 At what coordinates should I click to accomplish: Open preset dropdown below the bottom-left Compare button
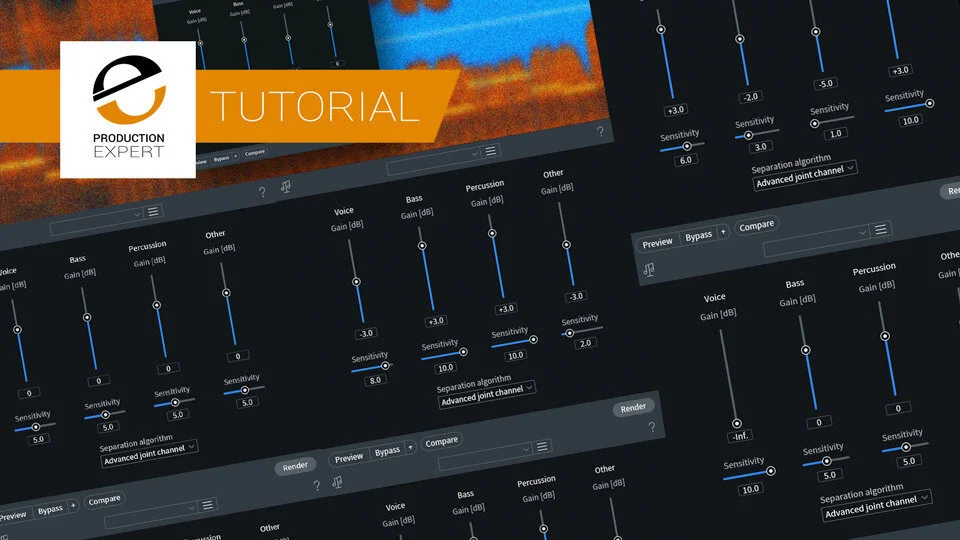coord(151,515)
